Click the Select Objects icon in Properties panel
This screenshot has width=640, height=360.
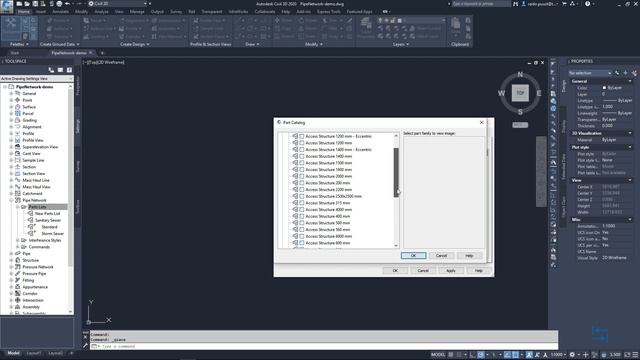[625, 73]
